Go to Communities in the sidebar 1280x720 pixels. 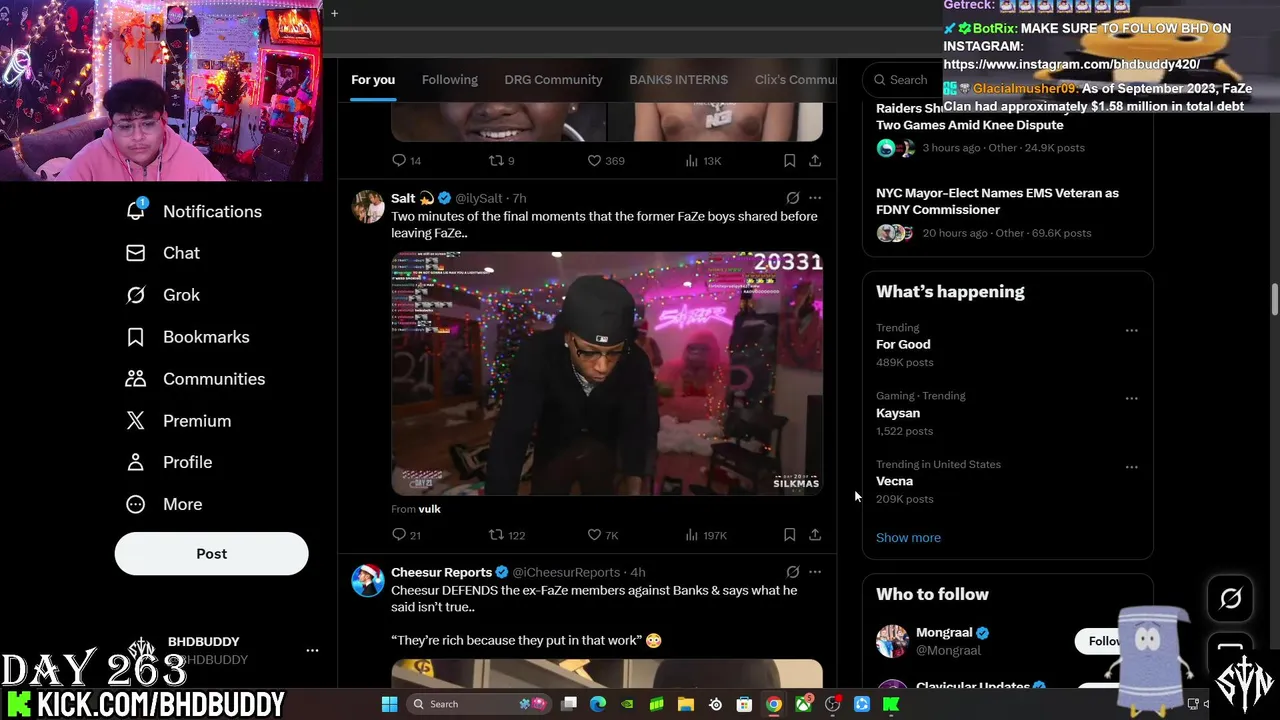pyautogui.click(x=195, y=379)
